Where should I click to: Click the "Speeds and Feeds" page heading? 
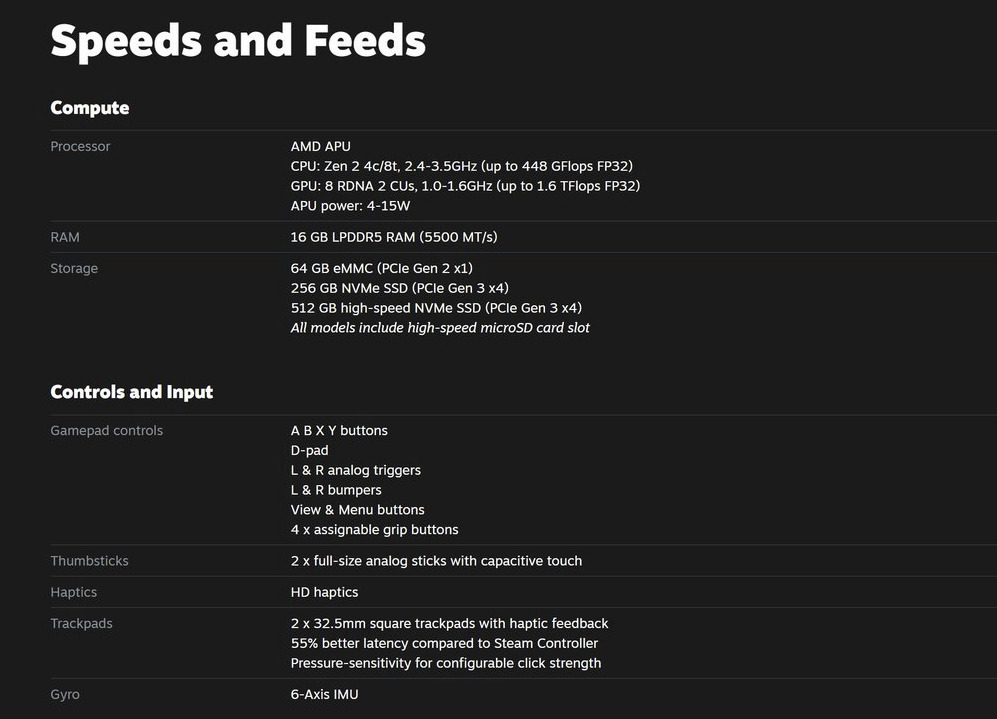pyautogui.click(x=238, y=42)
